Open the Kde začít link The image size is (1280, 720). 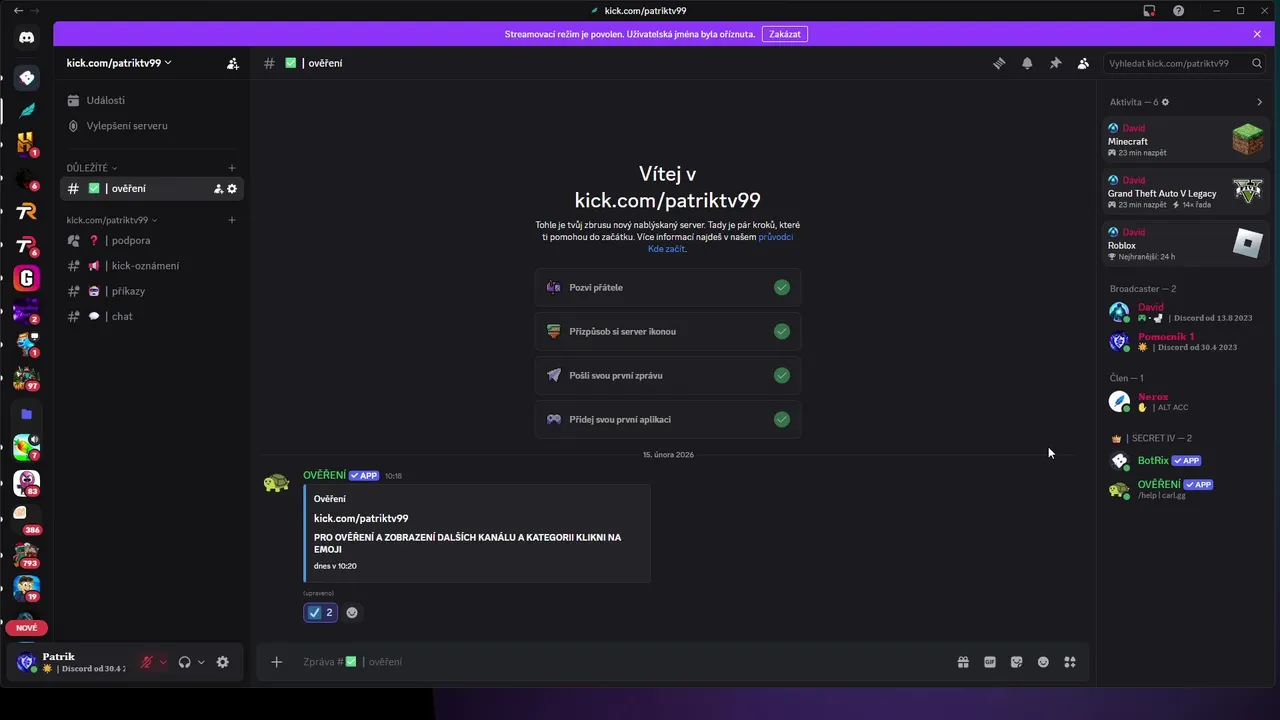666,249
